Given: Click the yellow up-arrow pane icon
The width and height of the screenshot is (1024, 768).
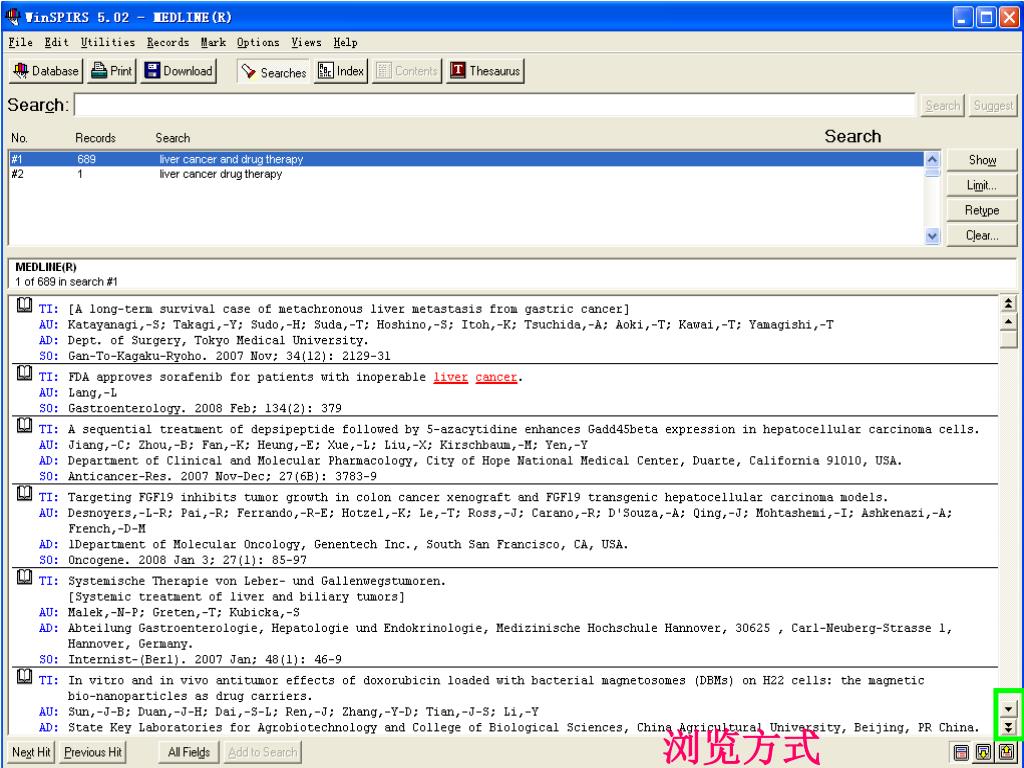Looking at the screenshot, I should (1006, 752).
